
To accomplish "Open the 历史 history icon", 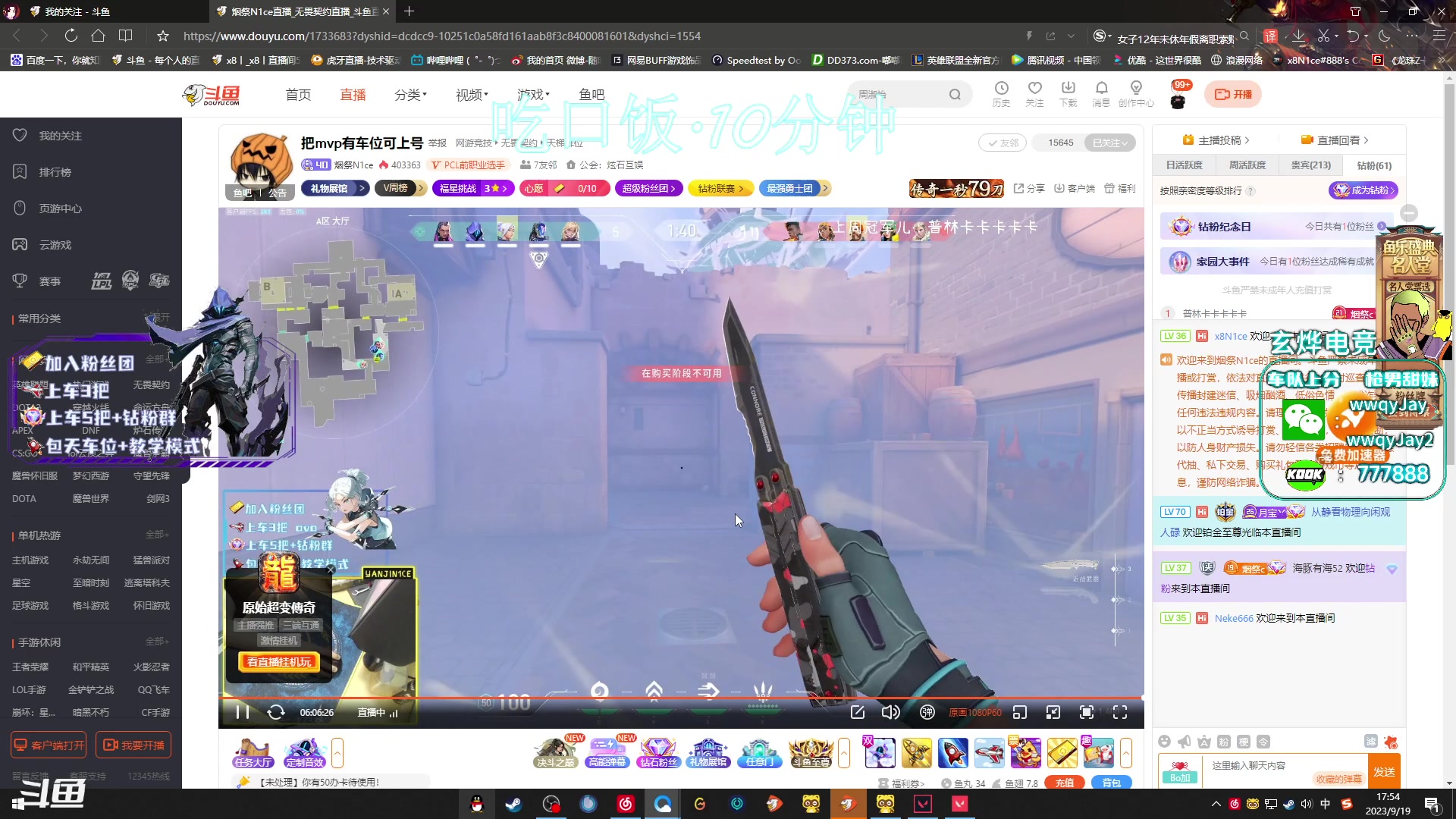I will tap(1001, 94).
